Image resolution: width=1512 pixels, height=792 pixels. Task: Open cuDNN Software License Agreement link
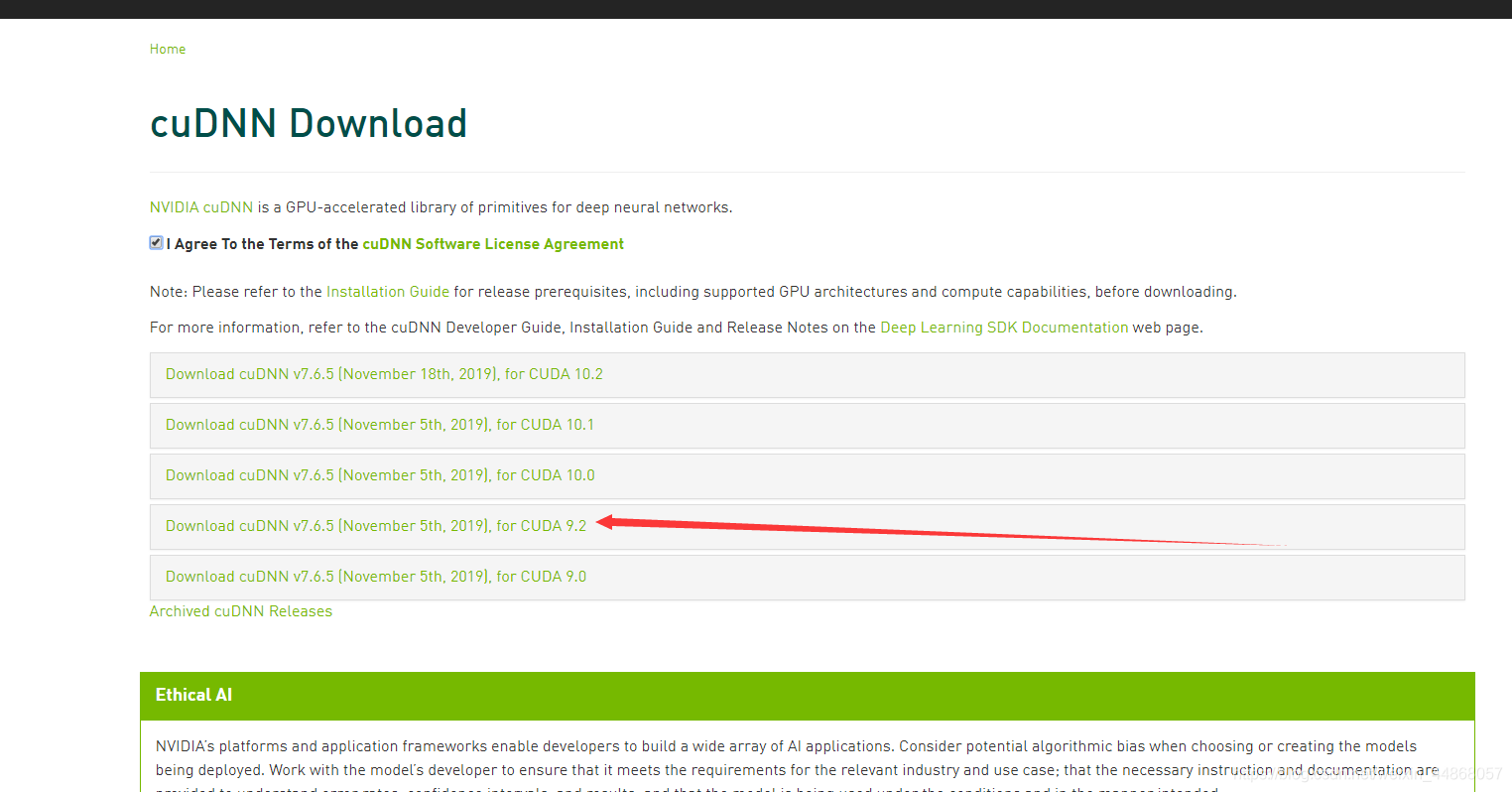[493, 244]
